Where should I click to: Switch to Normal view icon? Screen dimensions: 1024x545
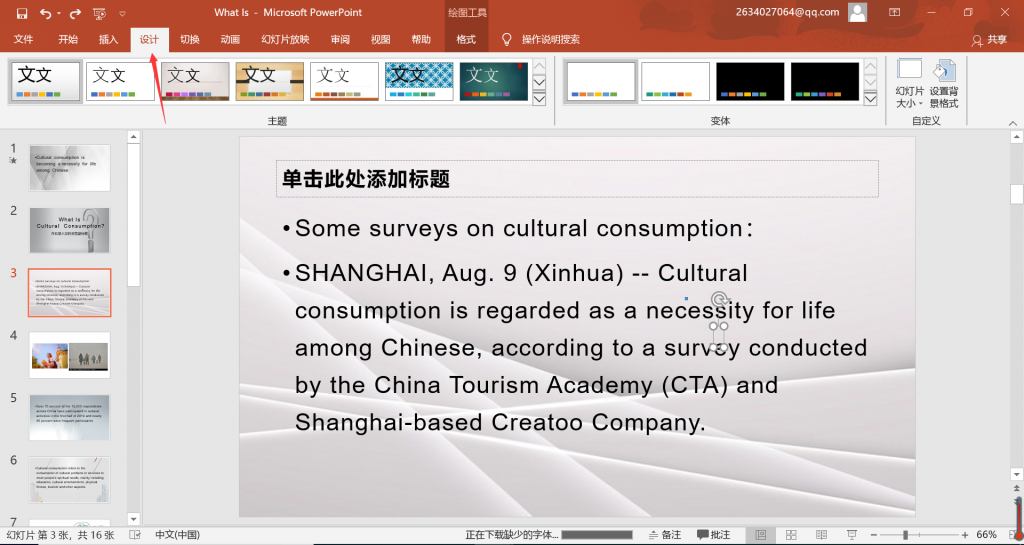(x=761, y=535)
